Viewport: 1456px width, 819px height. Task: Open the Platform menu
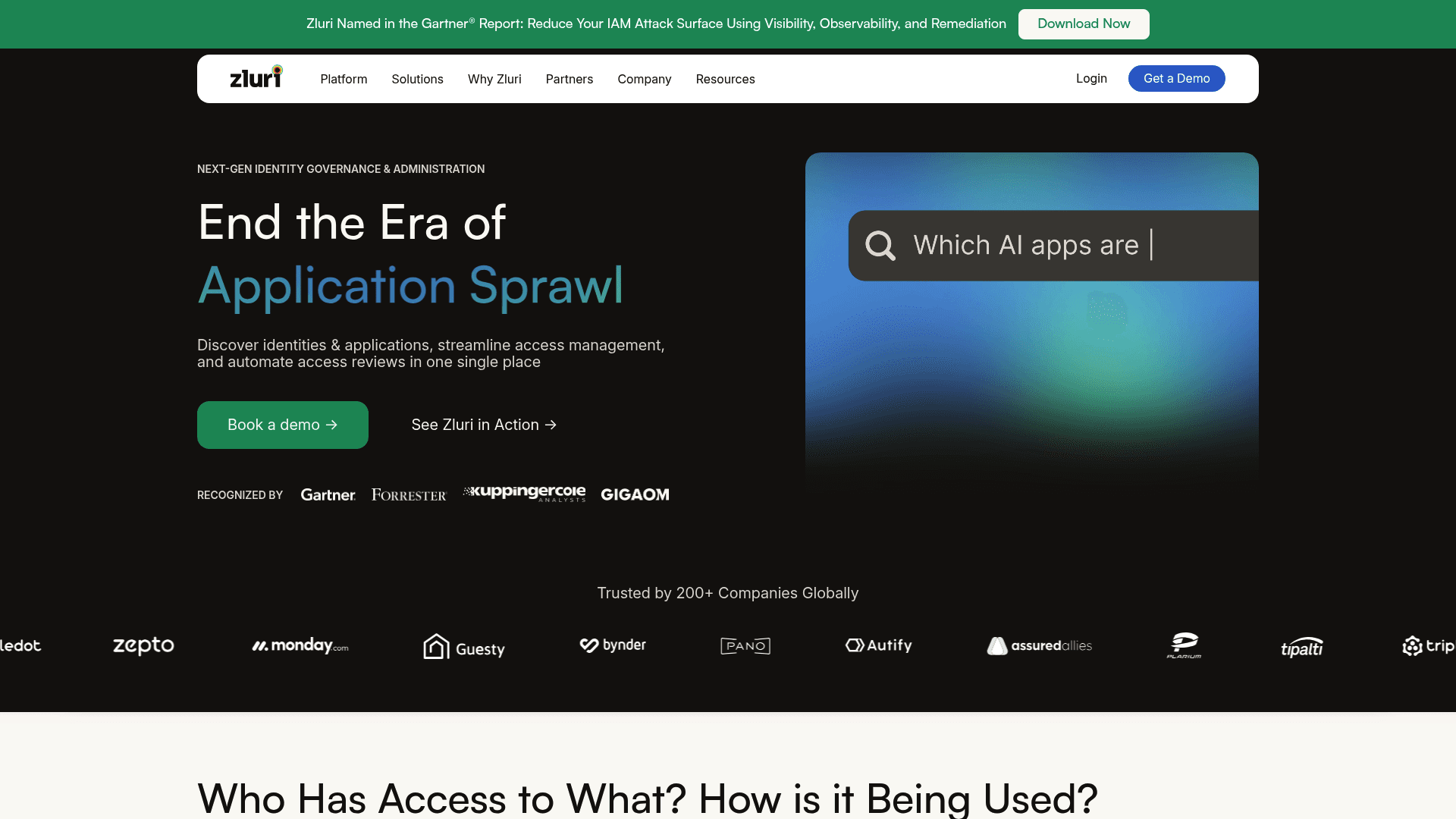pos(344,79)
